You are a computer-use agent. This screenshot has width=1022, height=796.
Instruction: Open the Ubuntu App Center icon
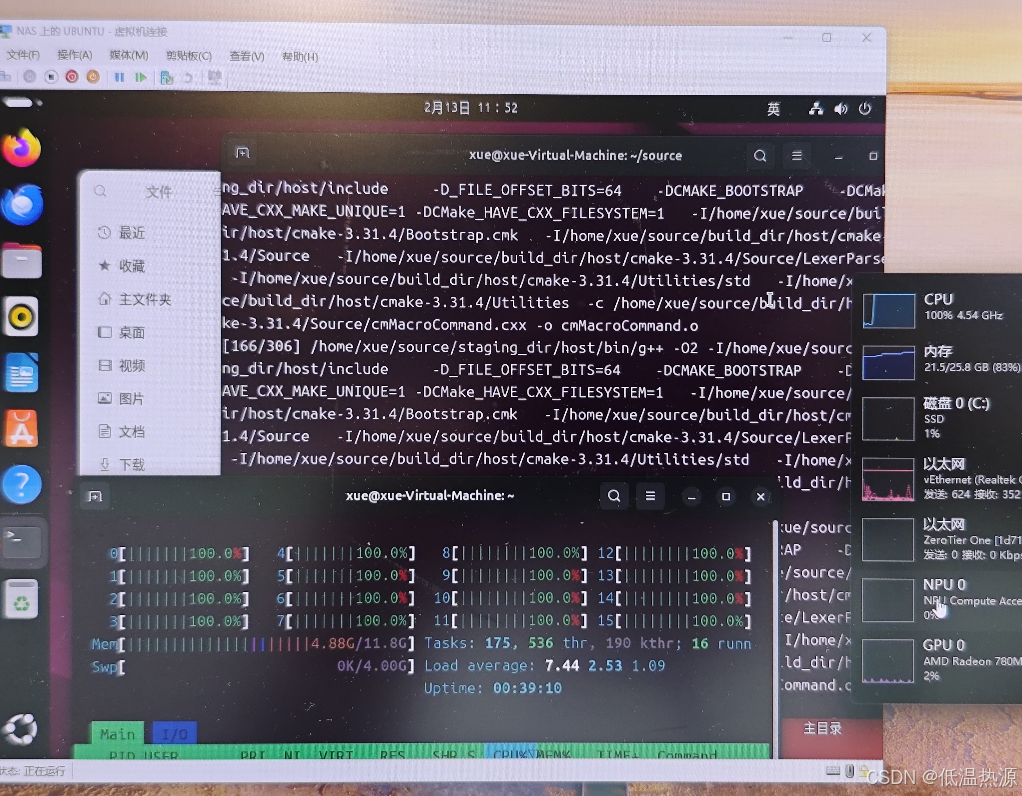(21, 428)
